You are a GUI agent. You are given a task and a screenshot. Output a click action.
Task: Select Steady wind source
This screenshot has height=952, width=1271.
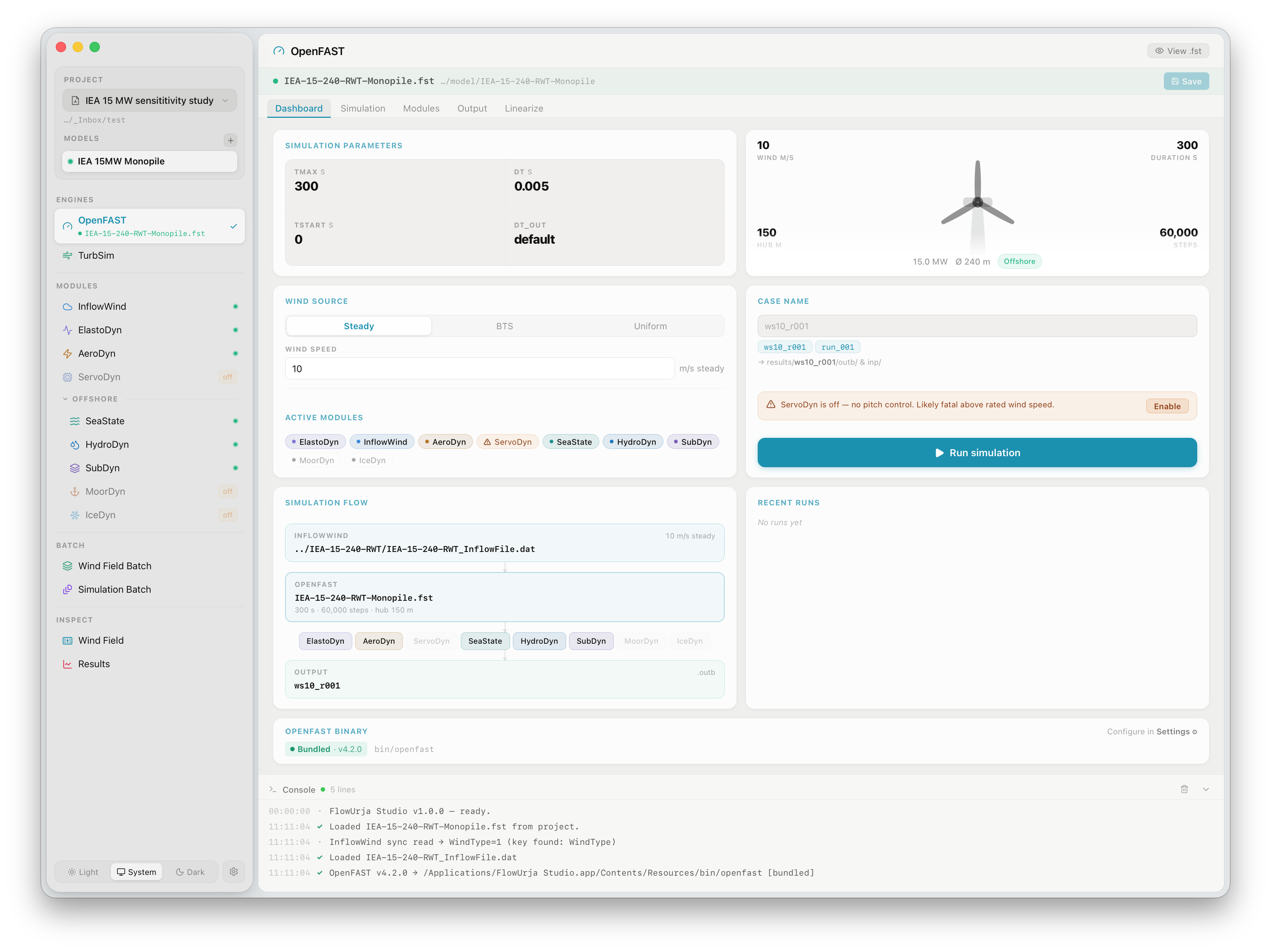pyautogui.click(x=358, y=326)
